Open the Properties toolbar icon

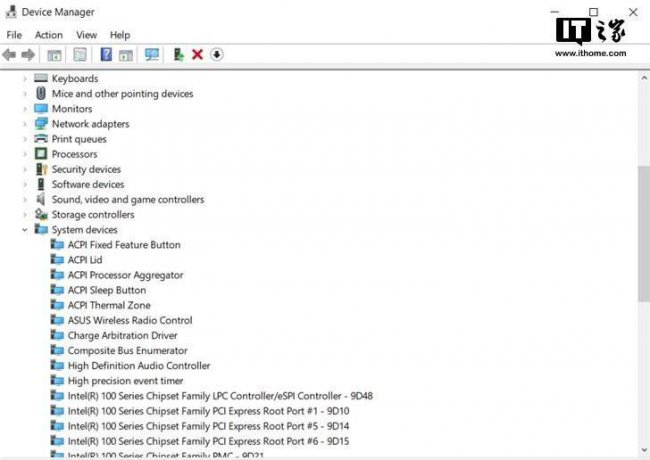click(80, 54)
